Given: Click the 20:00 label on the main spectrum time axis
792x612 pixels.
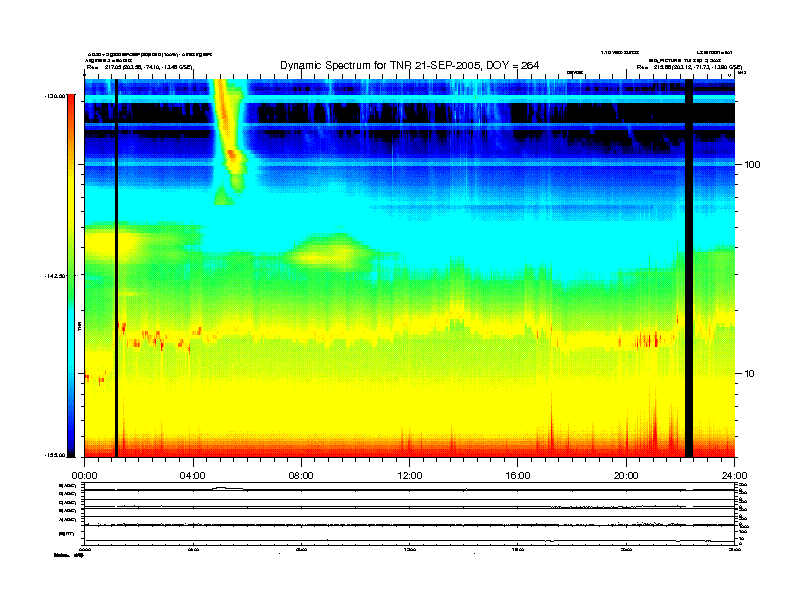Looking at the screenshot, I should 626,476.
